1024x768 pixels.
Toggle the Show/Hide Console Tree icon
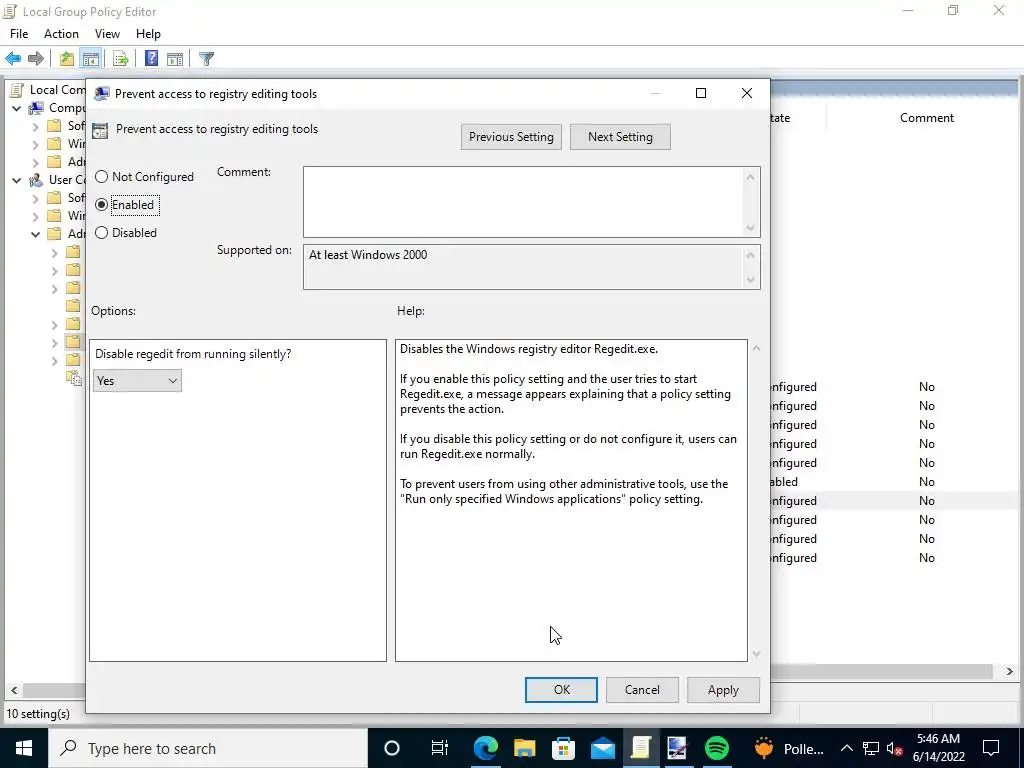pos(90,59)
